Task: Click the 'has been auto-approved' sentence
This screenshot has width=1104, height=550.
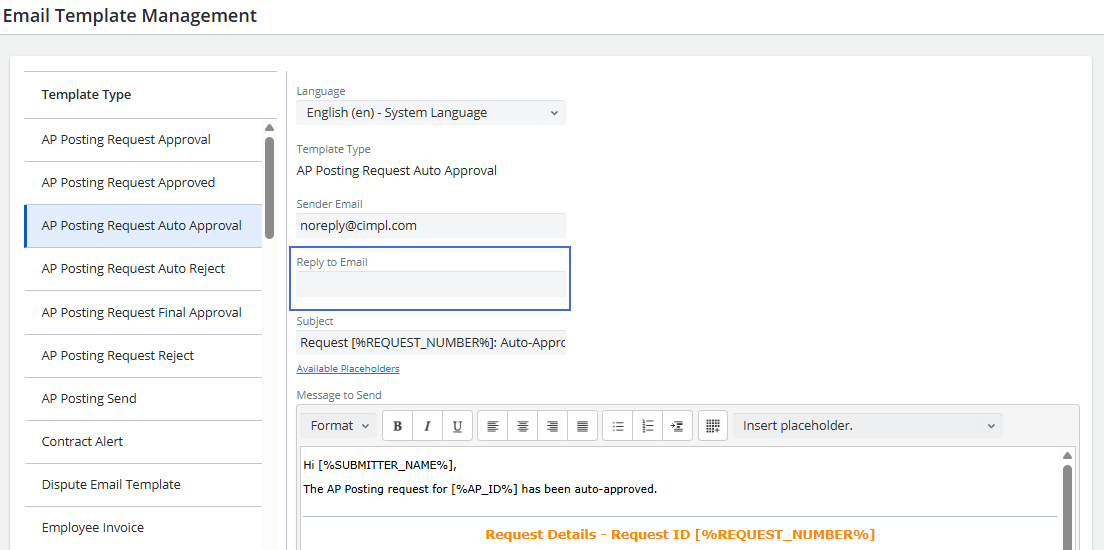Action: [479, 489]
